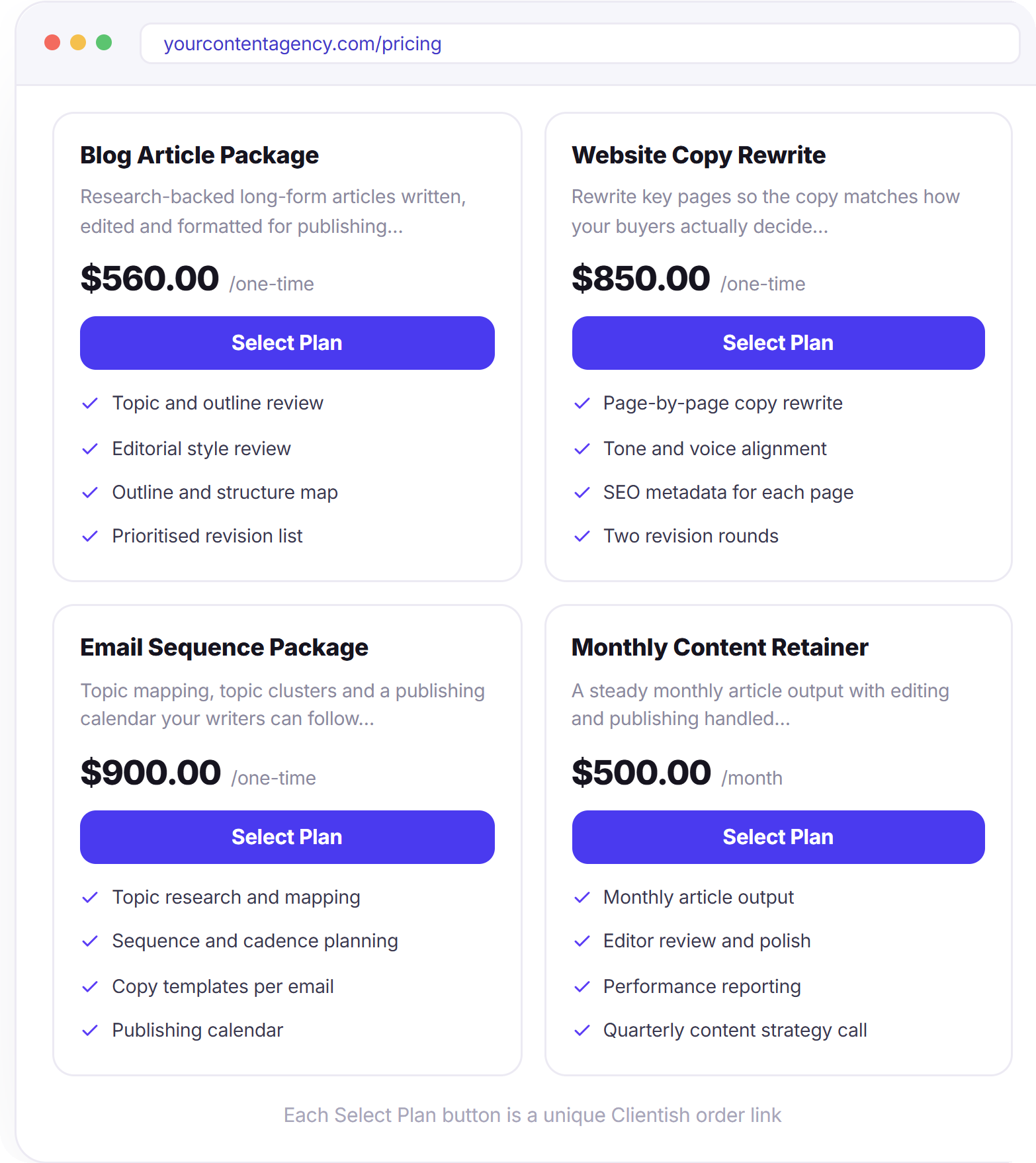
Task: Click the checkmark next to Quarterly content strategy call
Action: [x=582, y=1031]
